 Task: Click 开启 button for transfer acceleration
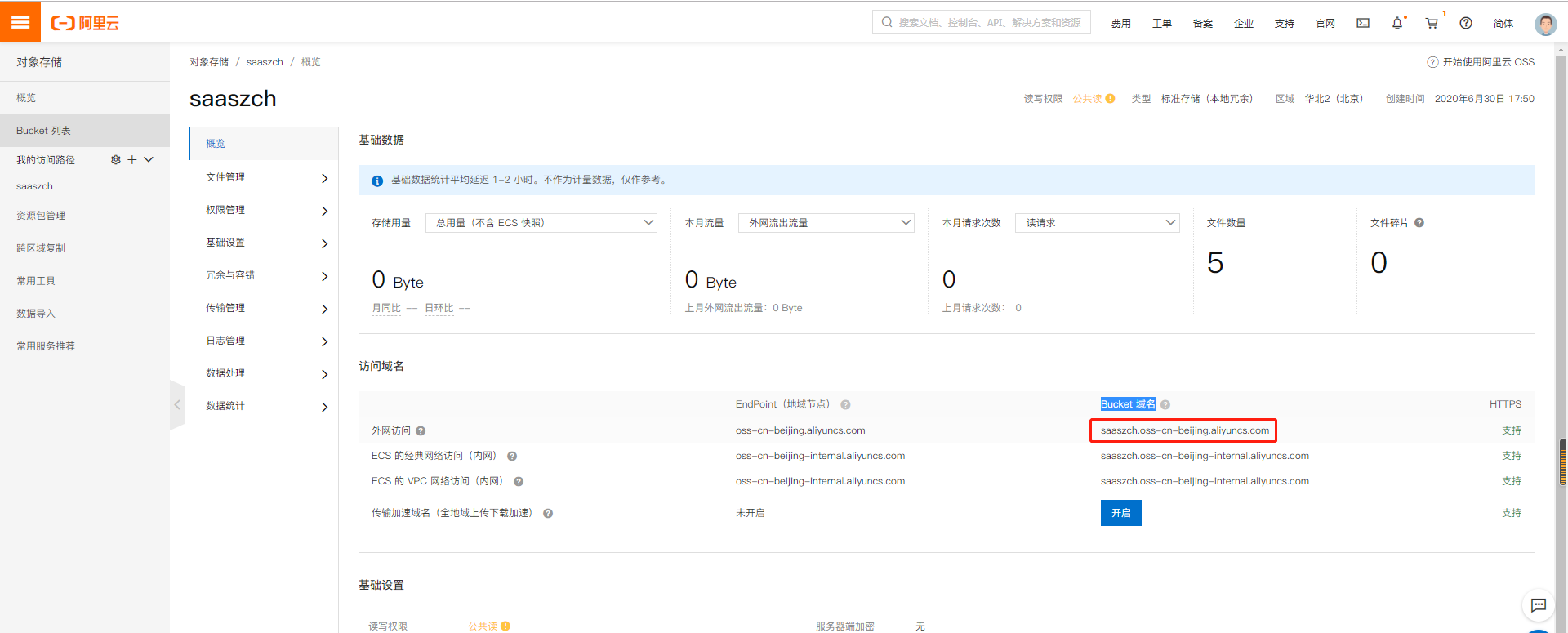pos(1121,513)
